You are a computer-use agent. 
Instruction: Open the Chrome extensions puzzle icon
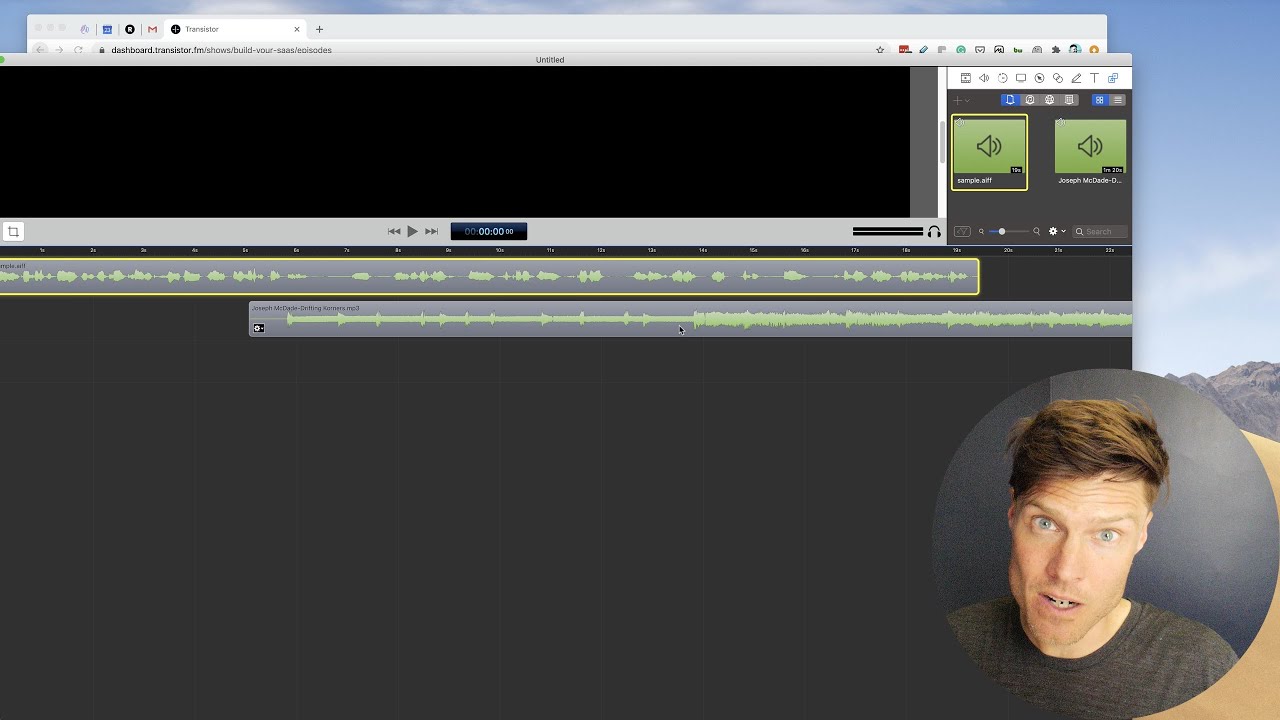[x=1055, y=50]
